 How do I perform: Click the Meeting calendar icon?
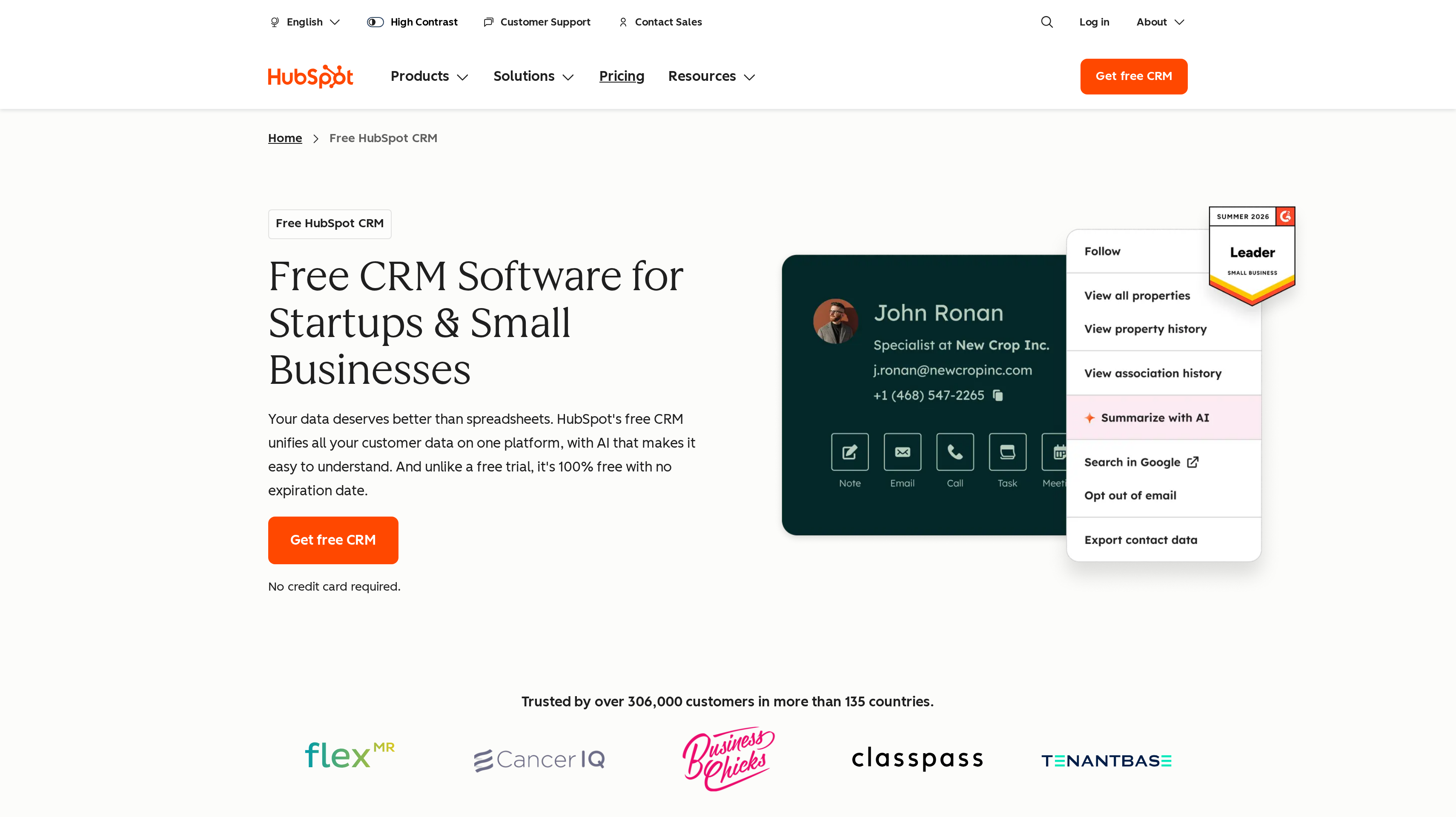[x=1055, y=451]
